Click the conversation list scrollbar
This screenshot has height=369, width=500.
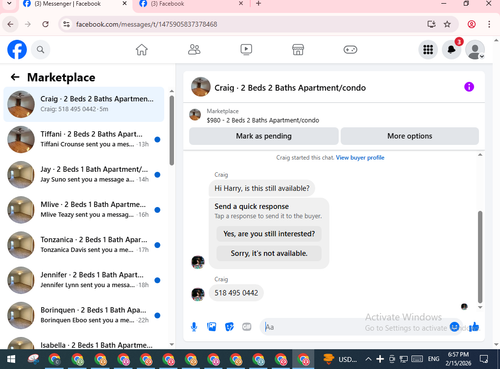coord(172,130)
